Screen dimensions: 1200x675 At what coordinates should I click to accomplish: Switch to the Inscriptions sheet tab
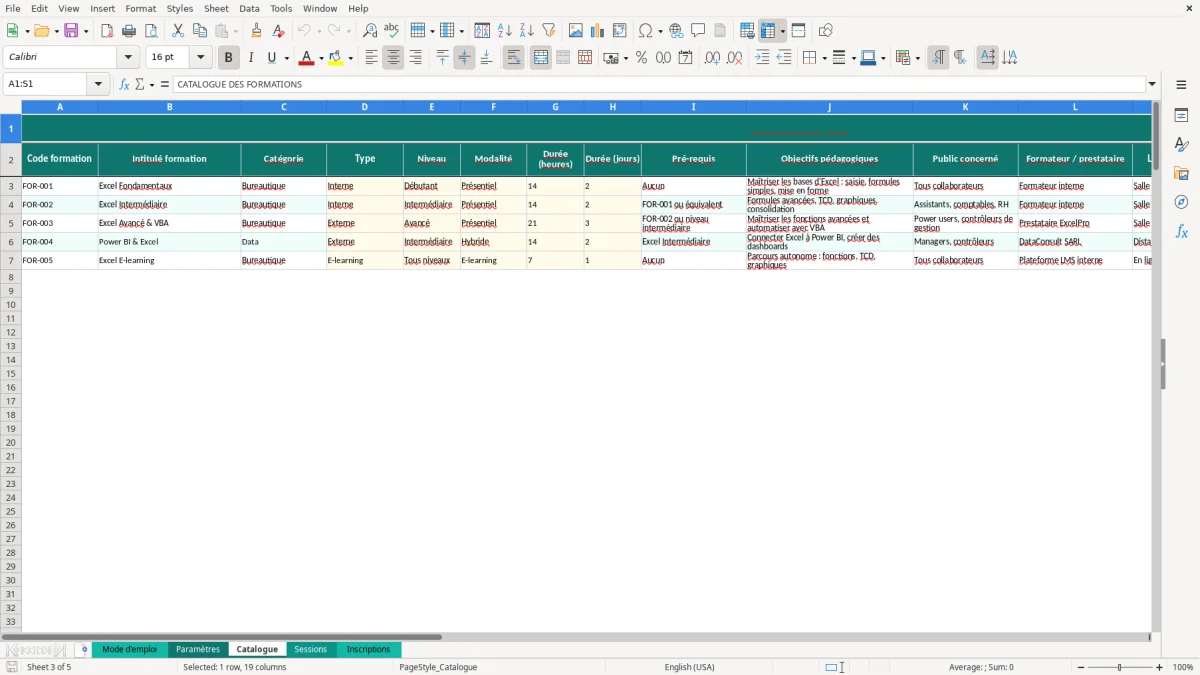[x=368, y=649]
